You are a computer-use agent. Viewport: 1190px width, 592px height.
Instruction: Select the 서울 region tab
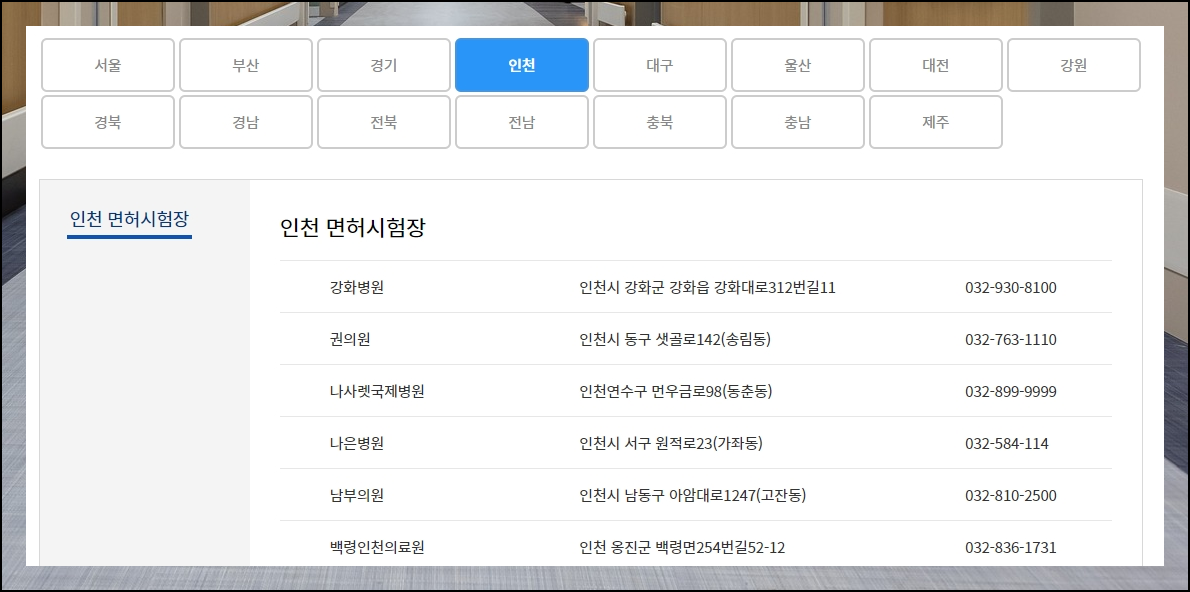[108, 65]
